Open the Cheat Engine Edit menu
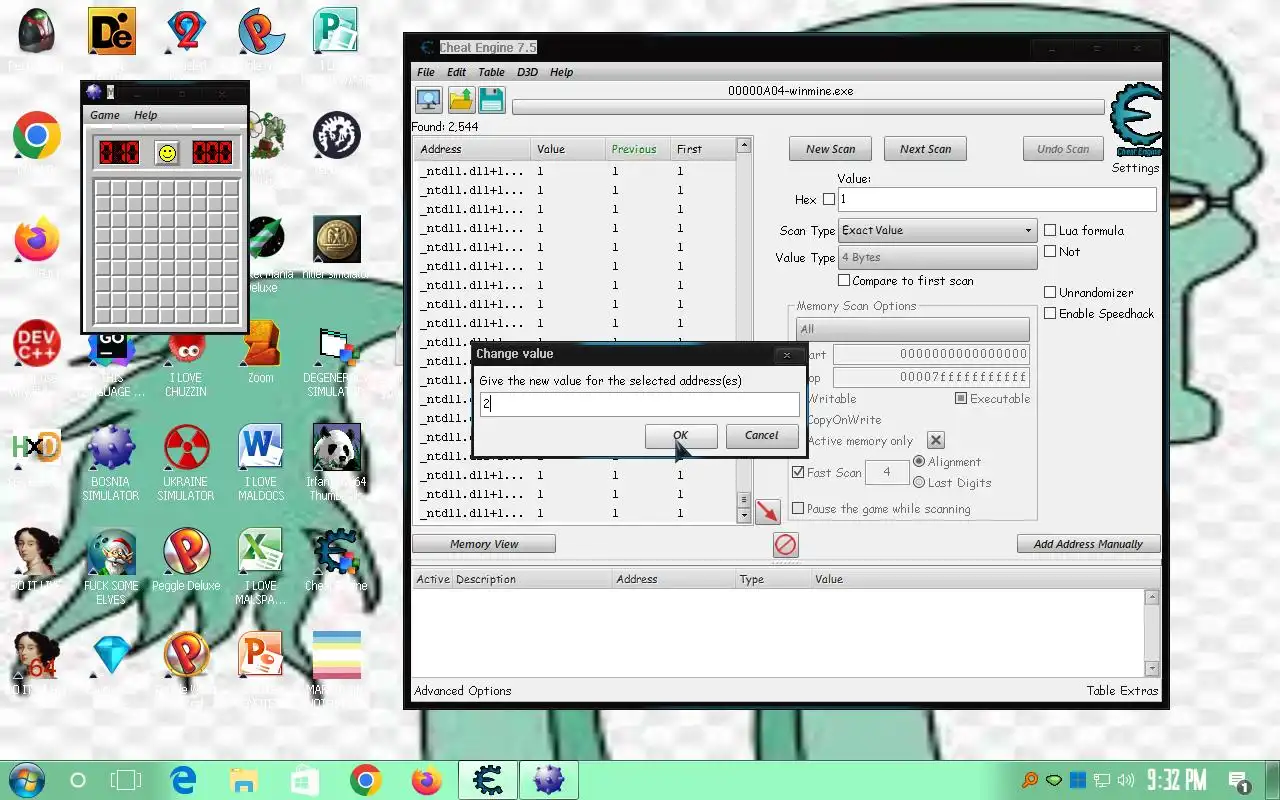The image size is (1280, 800). coord(457,72)
